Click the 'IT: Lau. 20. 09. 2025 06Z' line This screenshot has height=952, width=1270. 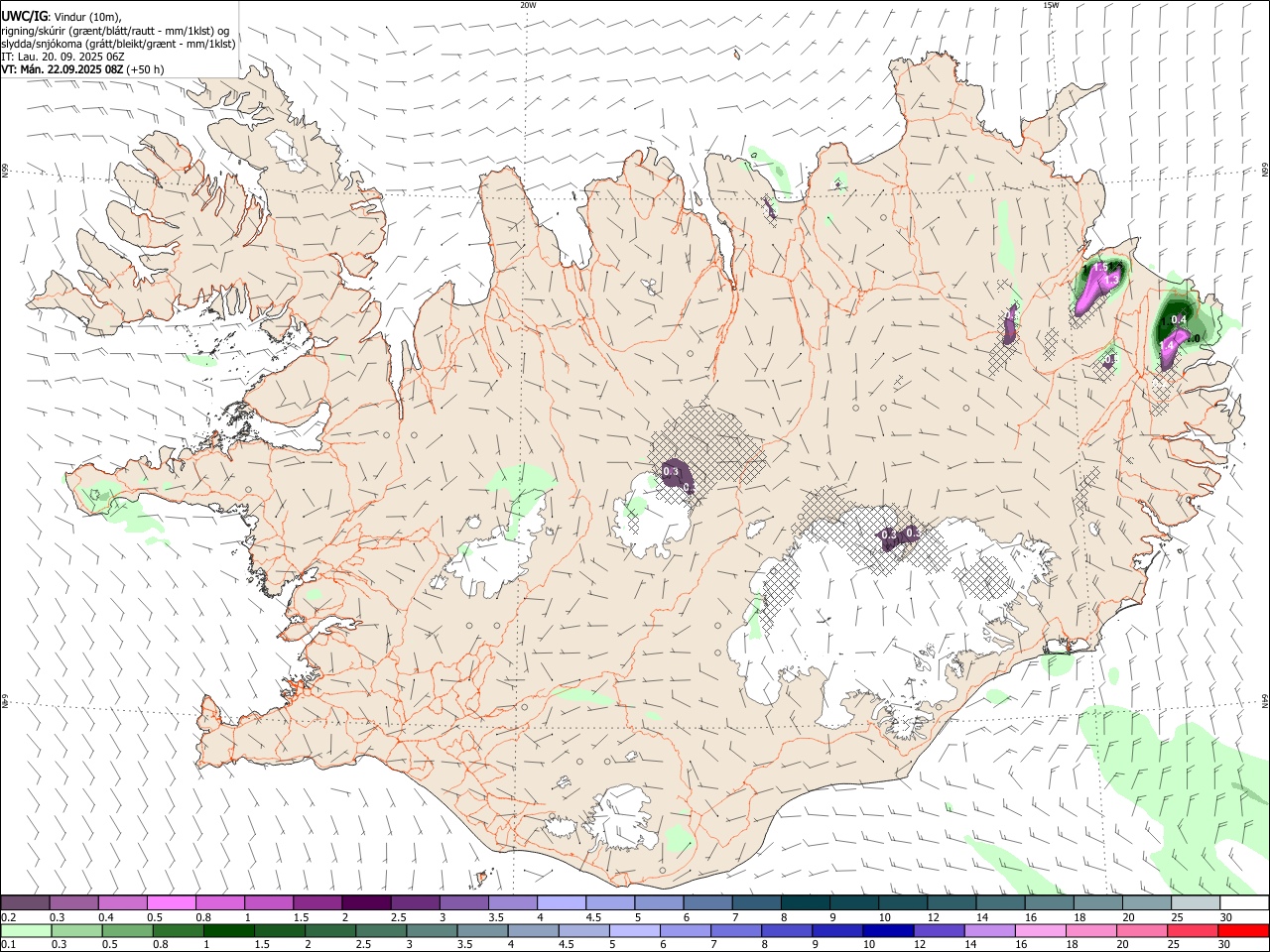63,57
